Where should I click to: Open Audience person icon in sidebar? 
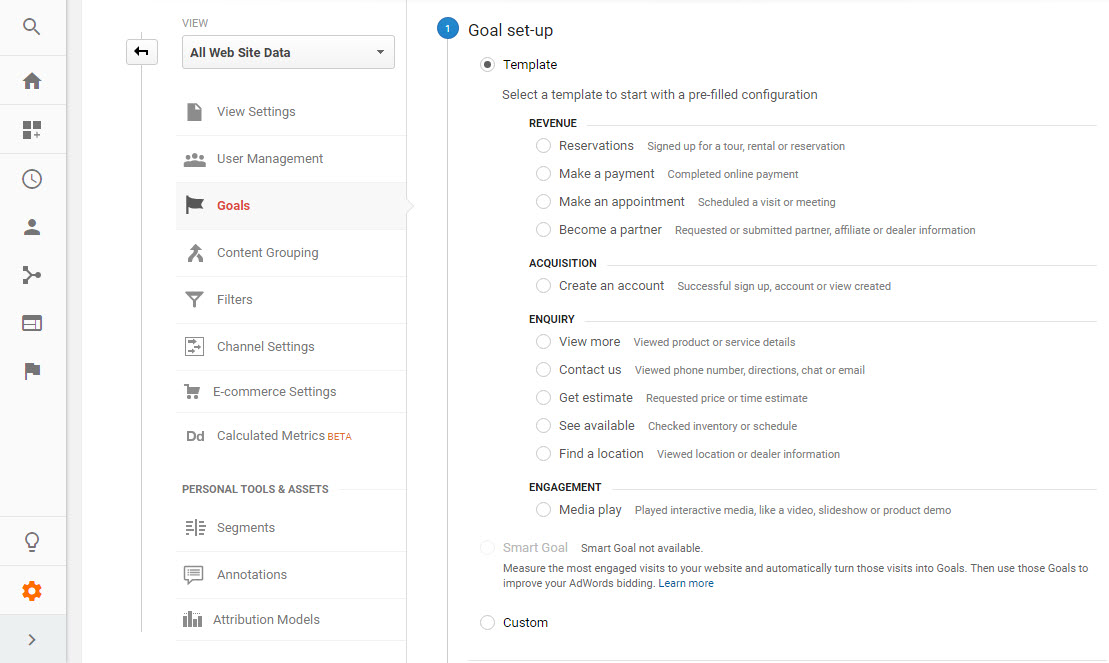coord(32,227)
